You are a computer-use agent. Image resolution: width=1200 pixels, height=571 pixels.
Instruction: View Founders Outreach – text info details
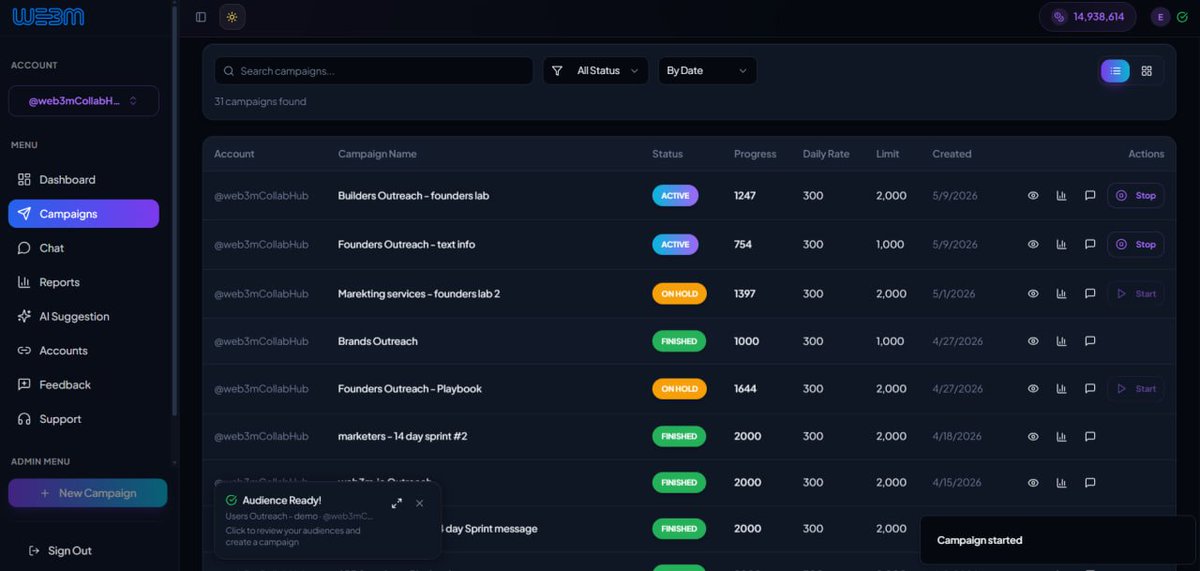[1033, 244]
